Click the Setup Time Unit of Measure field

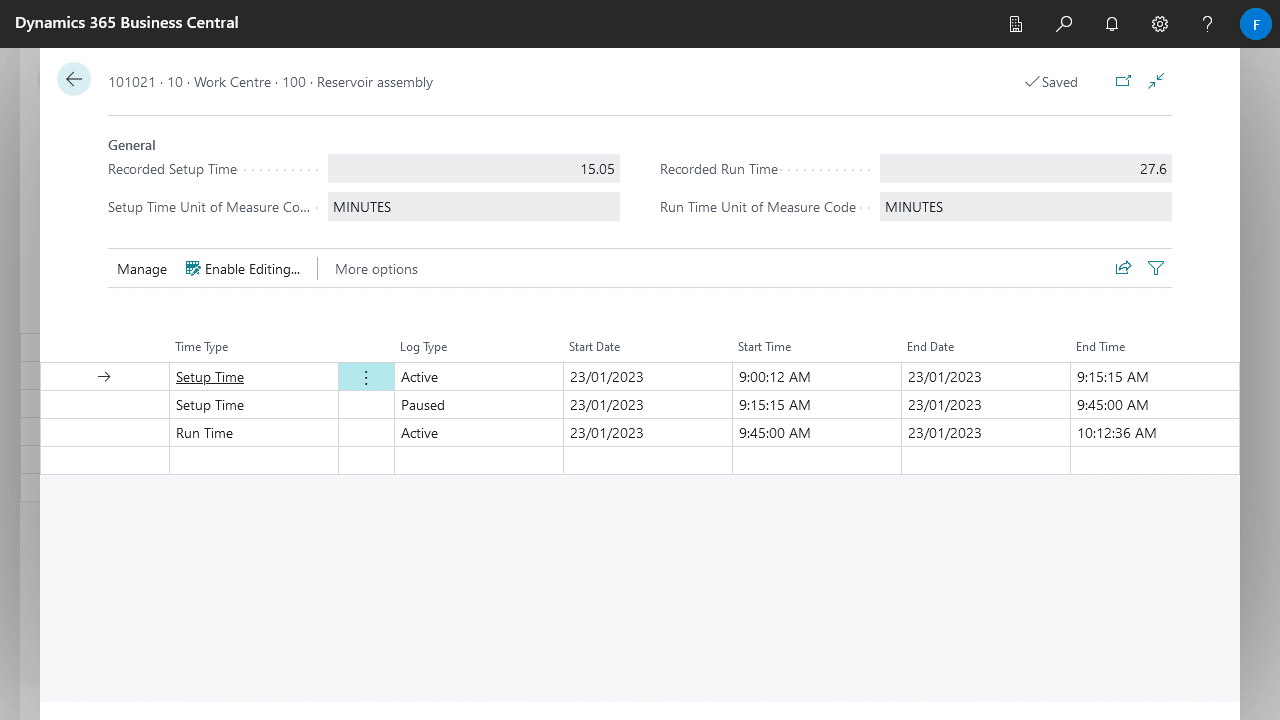[x=474, y=207]
